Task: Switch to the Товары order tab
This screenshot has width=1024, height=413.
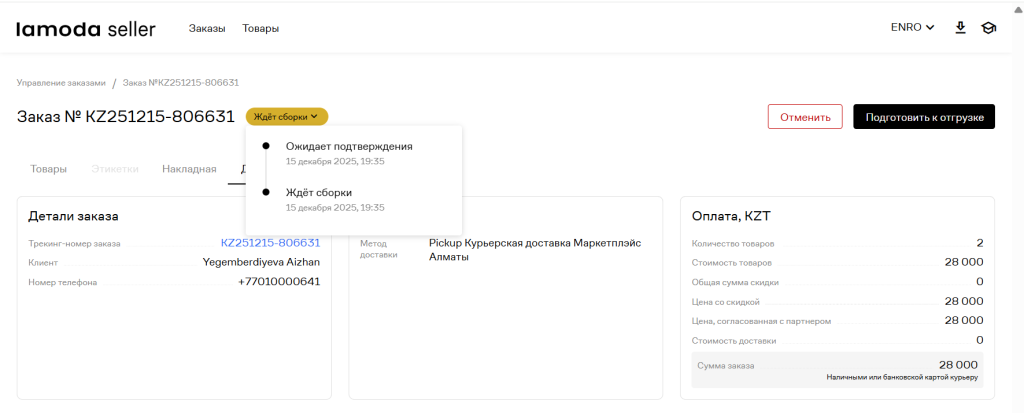Action: point(48,169)
